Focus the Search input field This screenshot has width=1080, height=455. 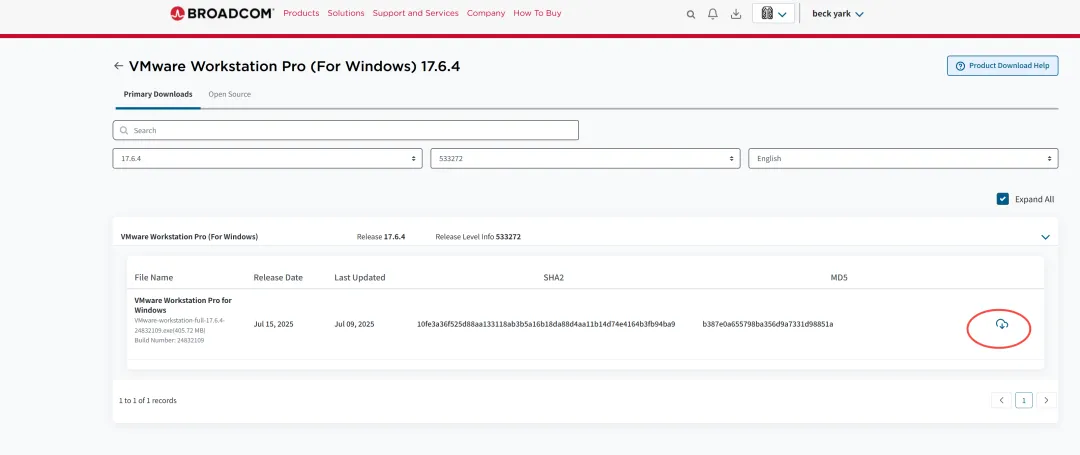[x=346, y=130]
